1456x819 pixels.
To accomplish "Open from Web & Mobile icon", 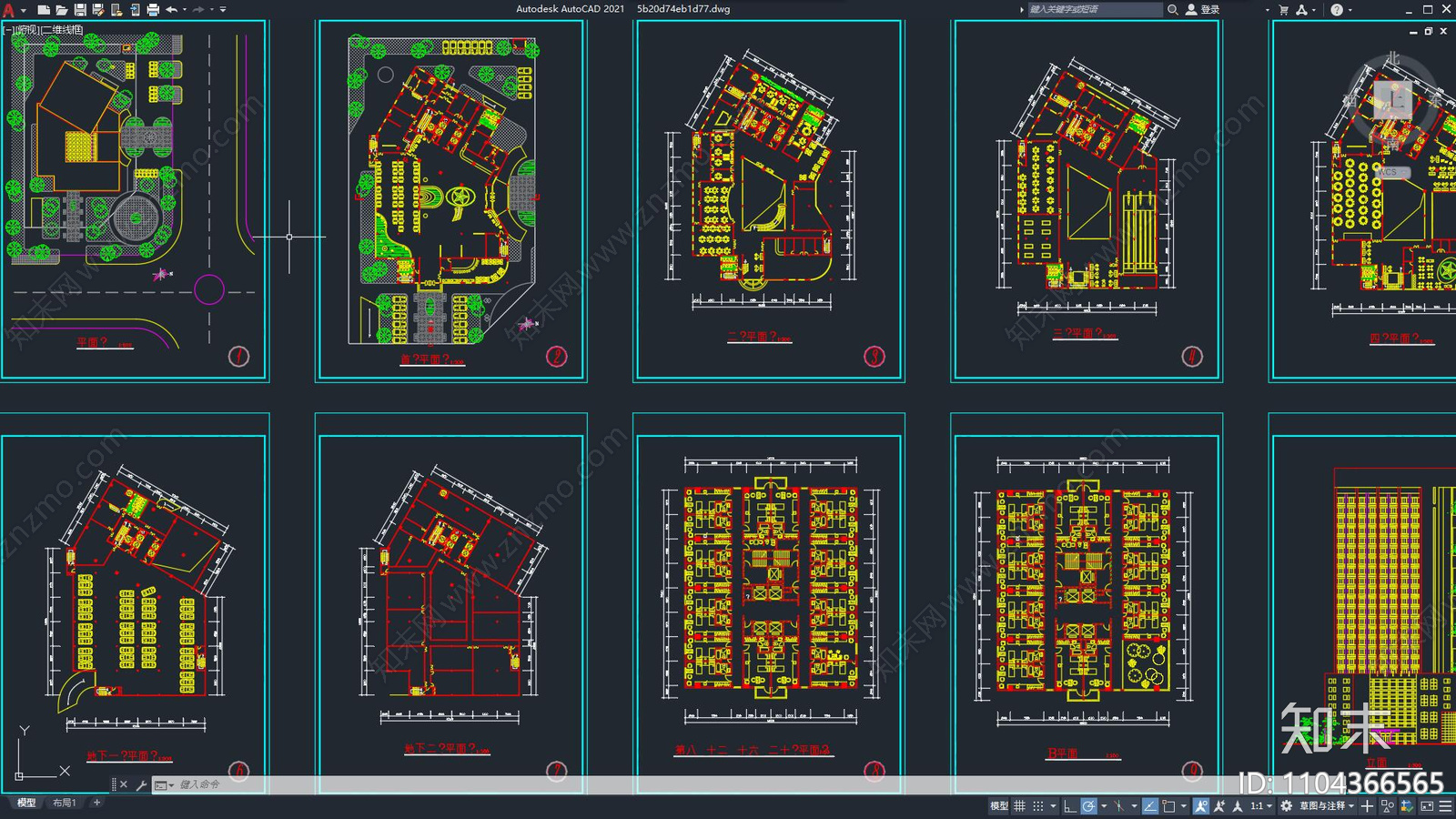I will pyautogui.click(x=116, y=10).
